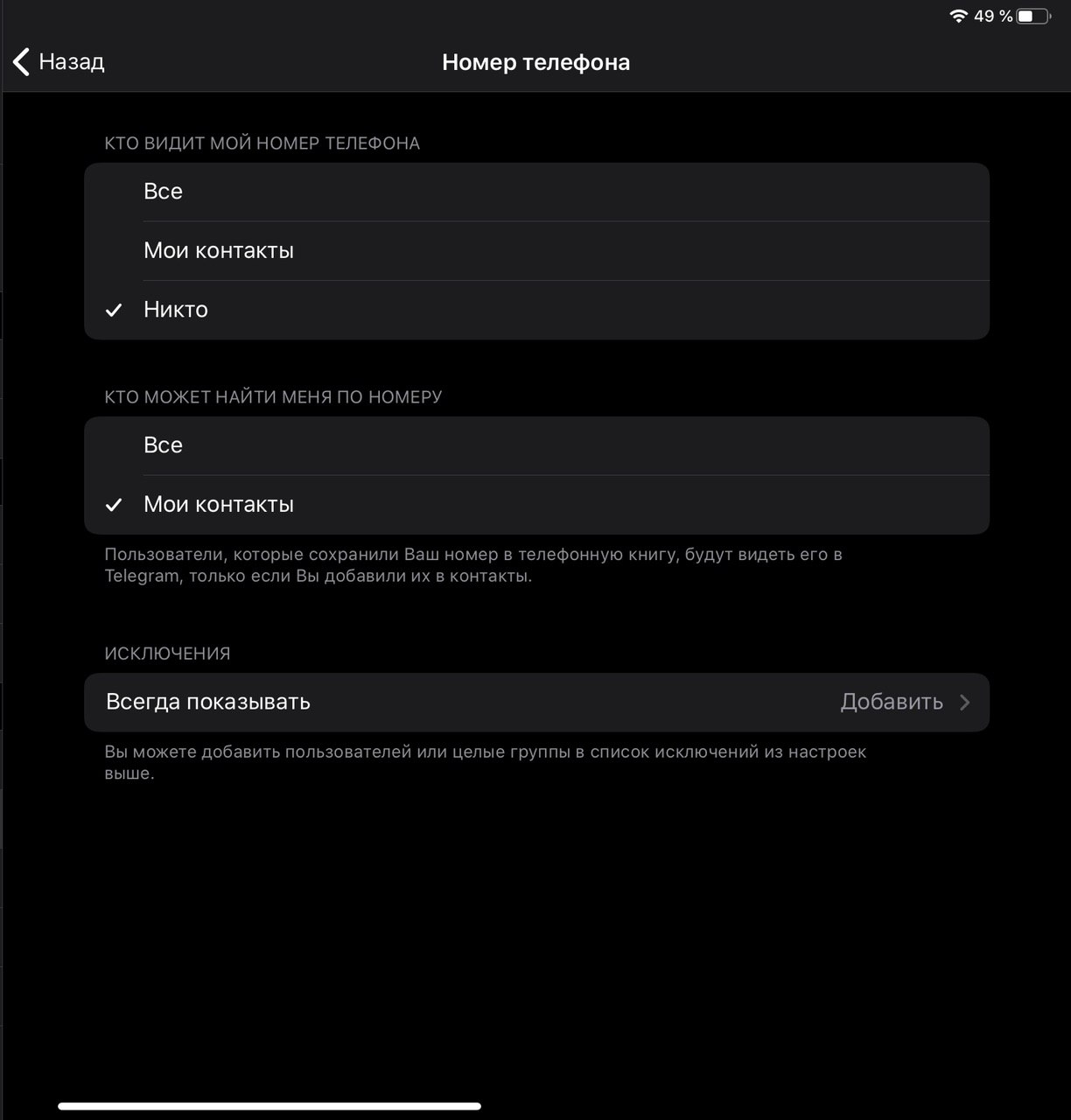Go back with the Назад chevron arrow
This screenshot has height=1120, width=1071.
click(22, 62)
